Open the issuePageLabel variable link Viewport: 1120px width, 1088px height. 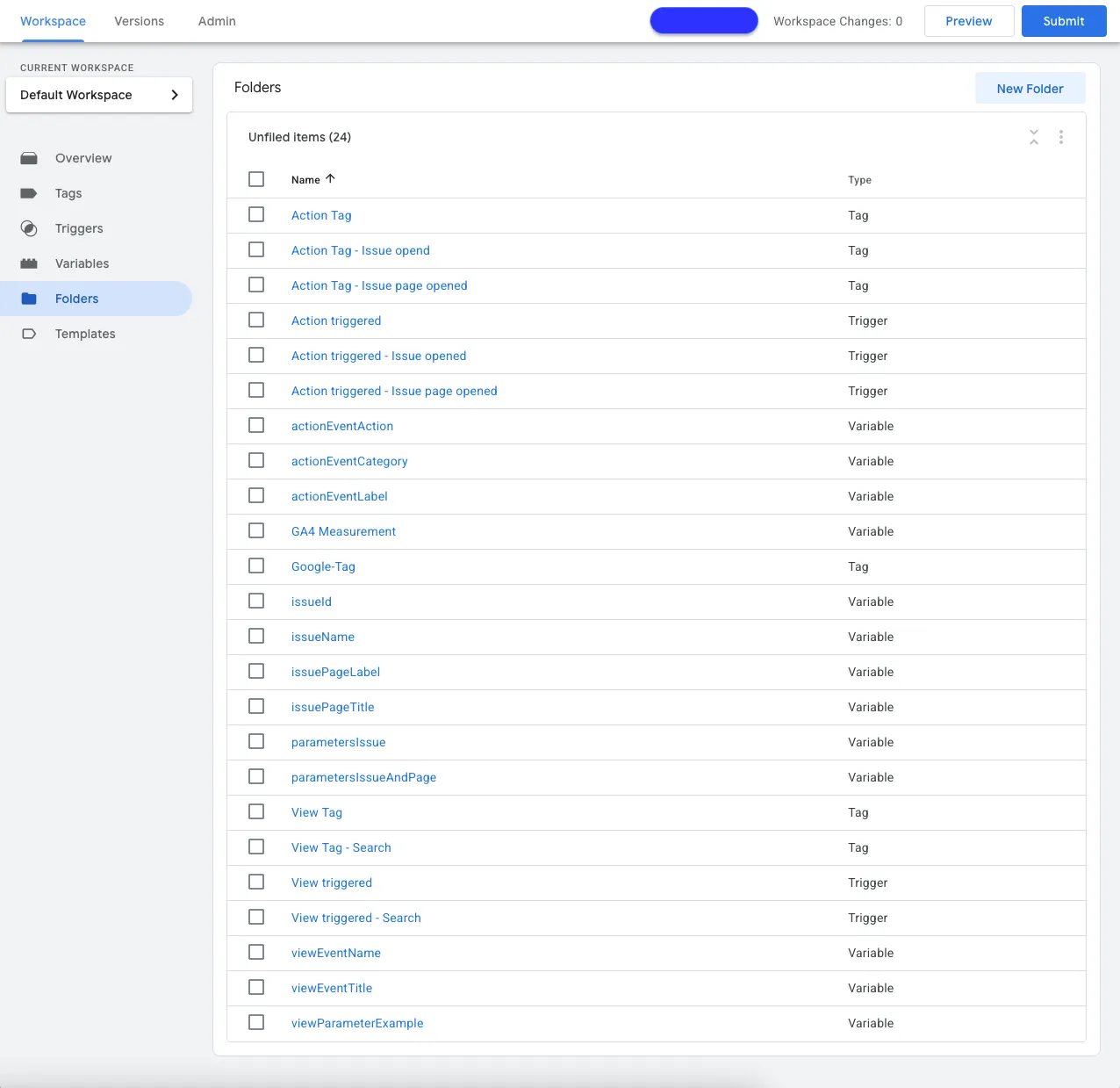click(335, 672)
